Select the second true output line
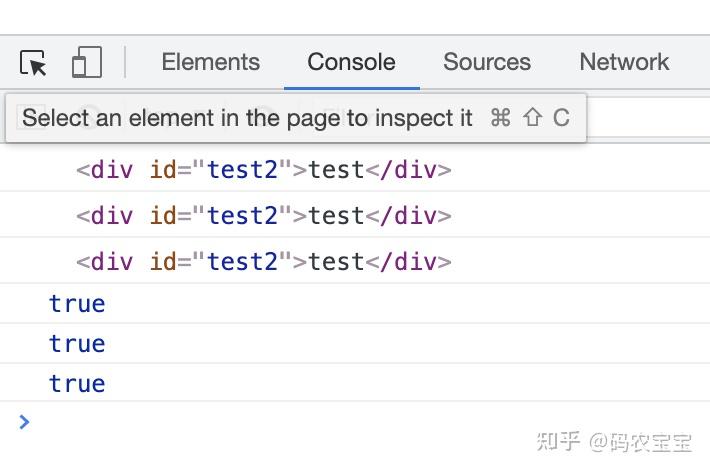This screenshot has width=710, height=472. 77,344
